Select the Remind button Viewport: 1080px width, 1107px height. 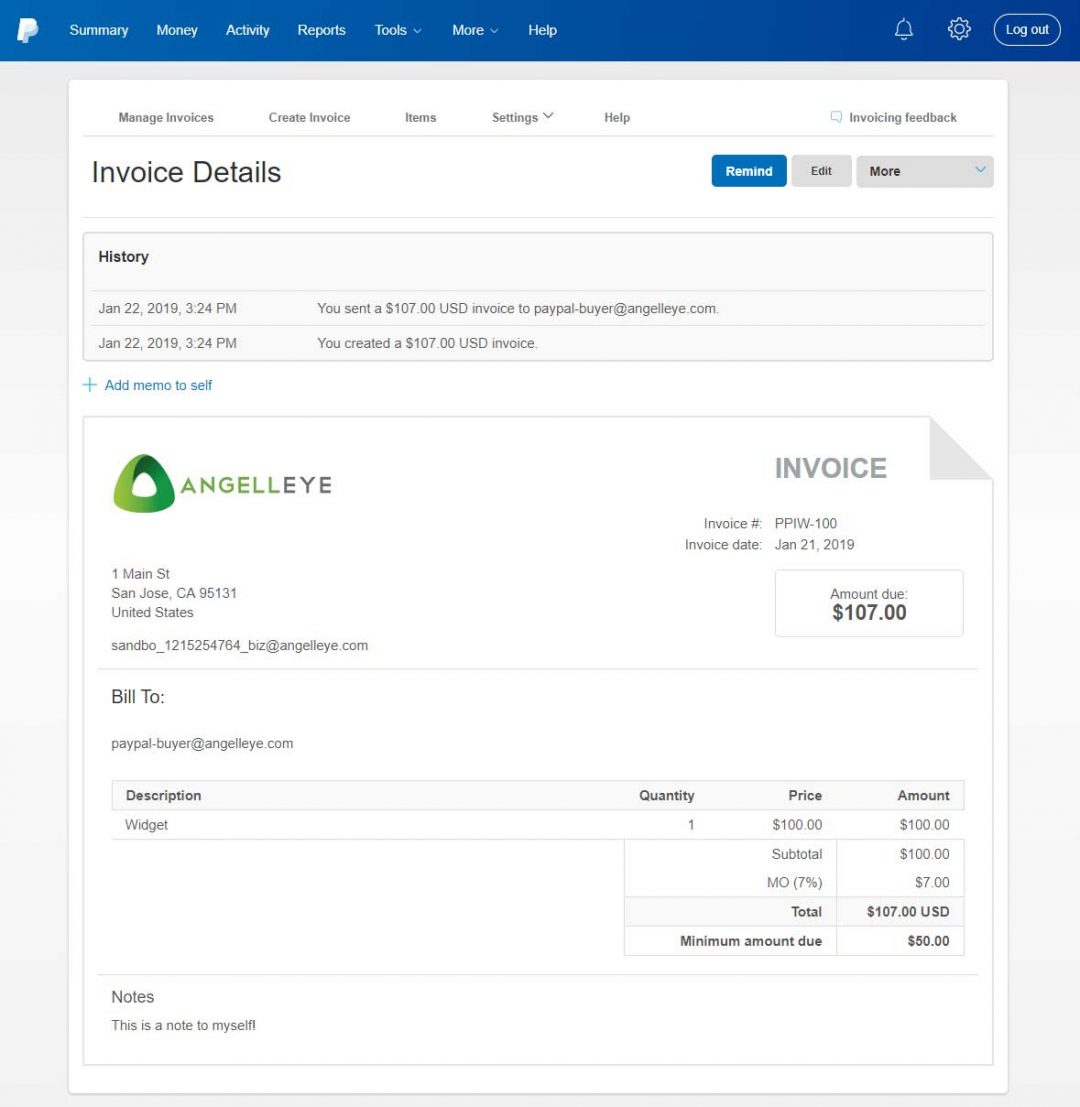[x=748, y=171]
